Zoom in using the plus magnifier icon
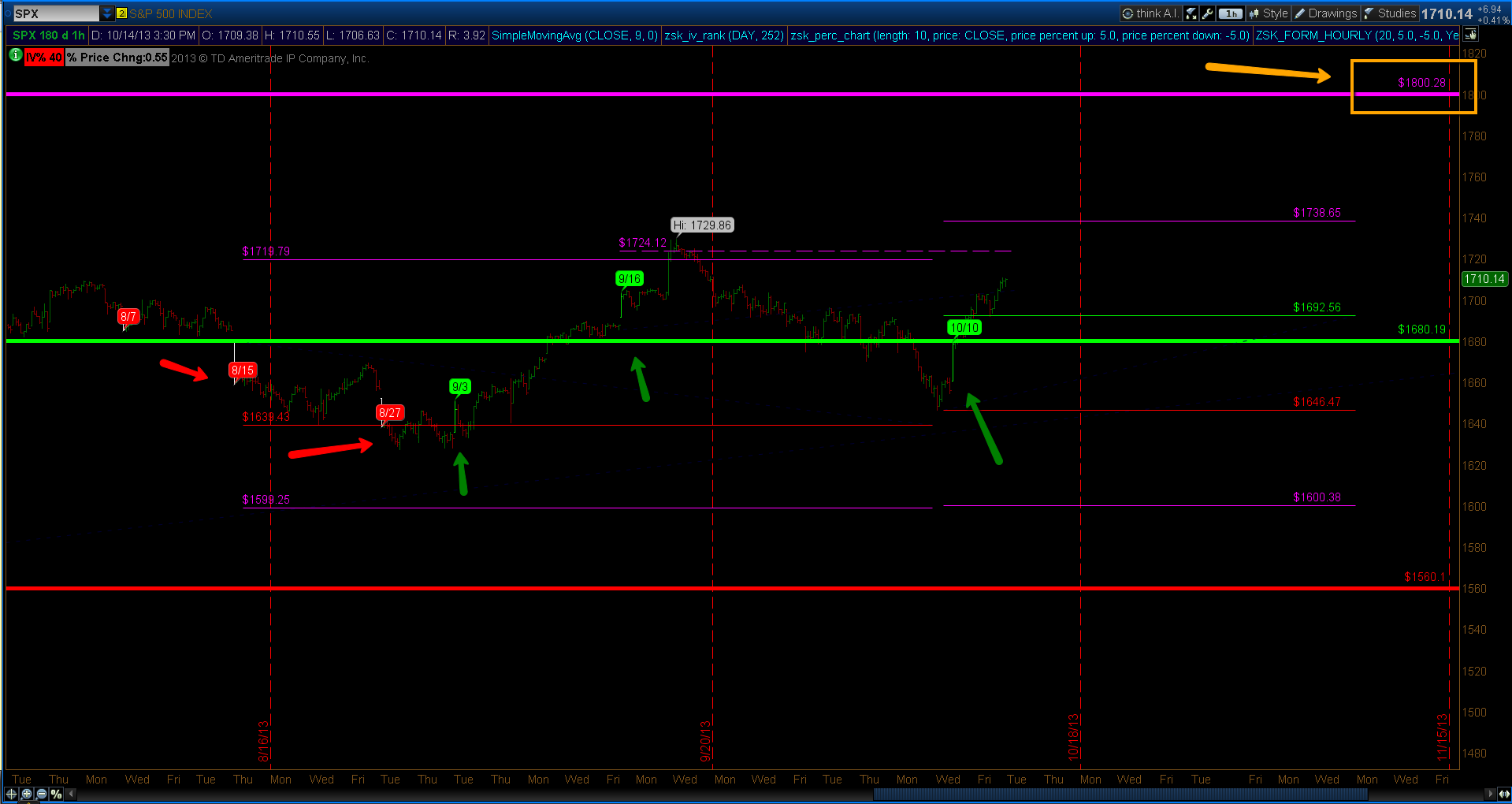Screen dimensions: 1512x804 27,794
